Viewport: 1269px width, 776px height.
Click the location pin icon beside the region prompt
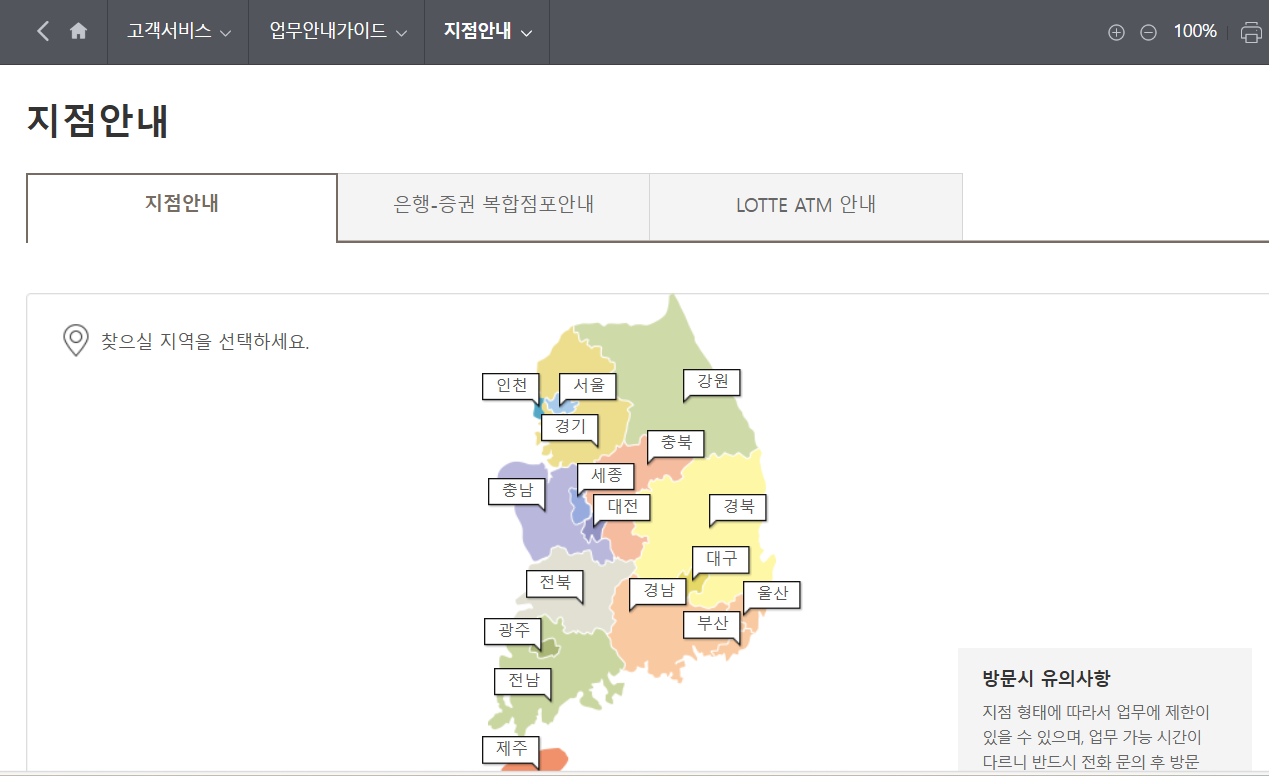click(75, 341)
